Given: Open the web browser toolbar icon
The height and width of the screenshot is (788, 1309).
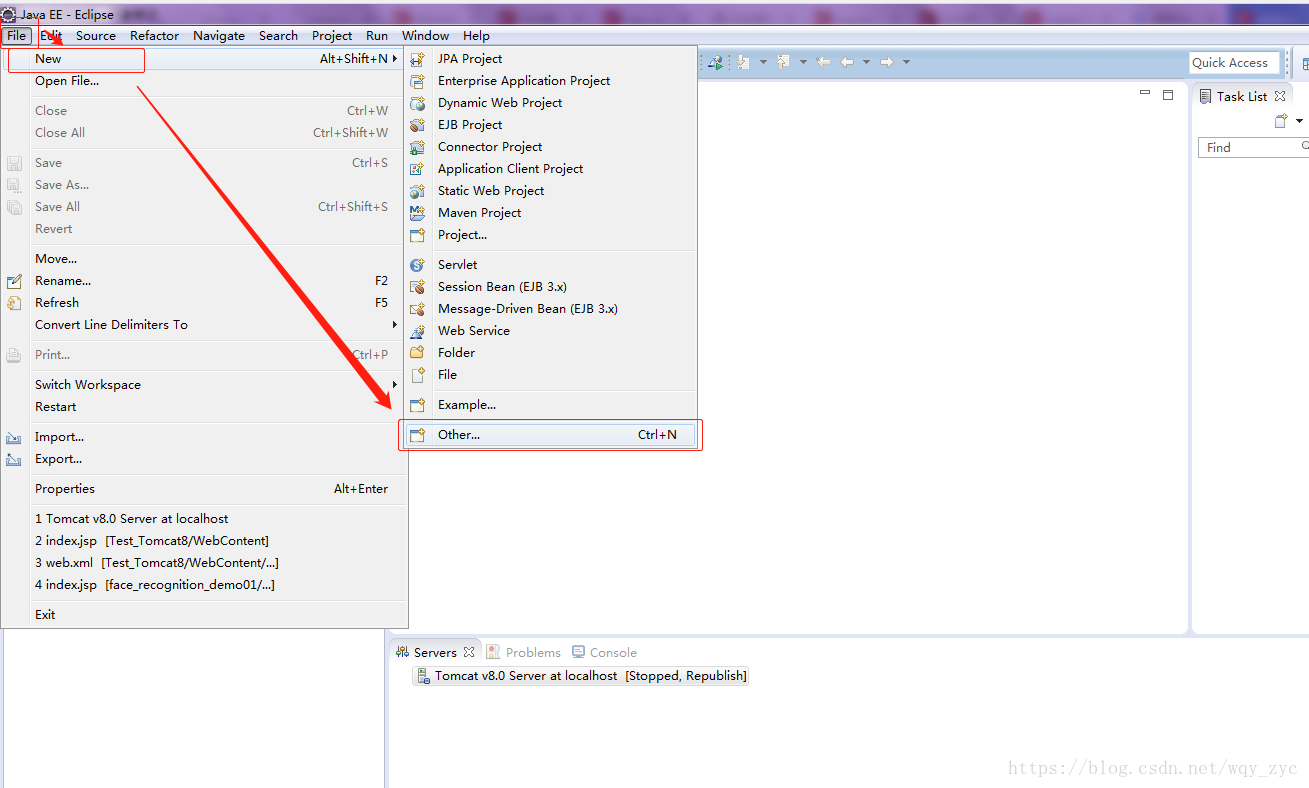Looking at the screenshot, I should point(715,62).
